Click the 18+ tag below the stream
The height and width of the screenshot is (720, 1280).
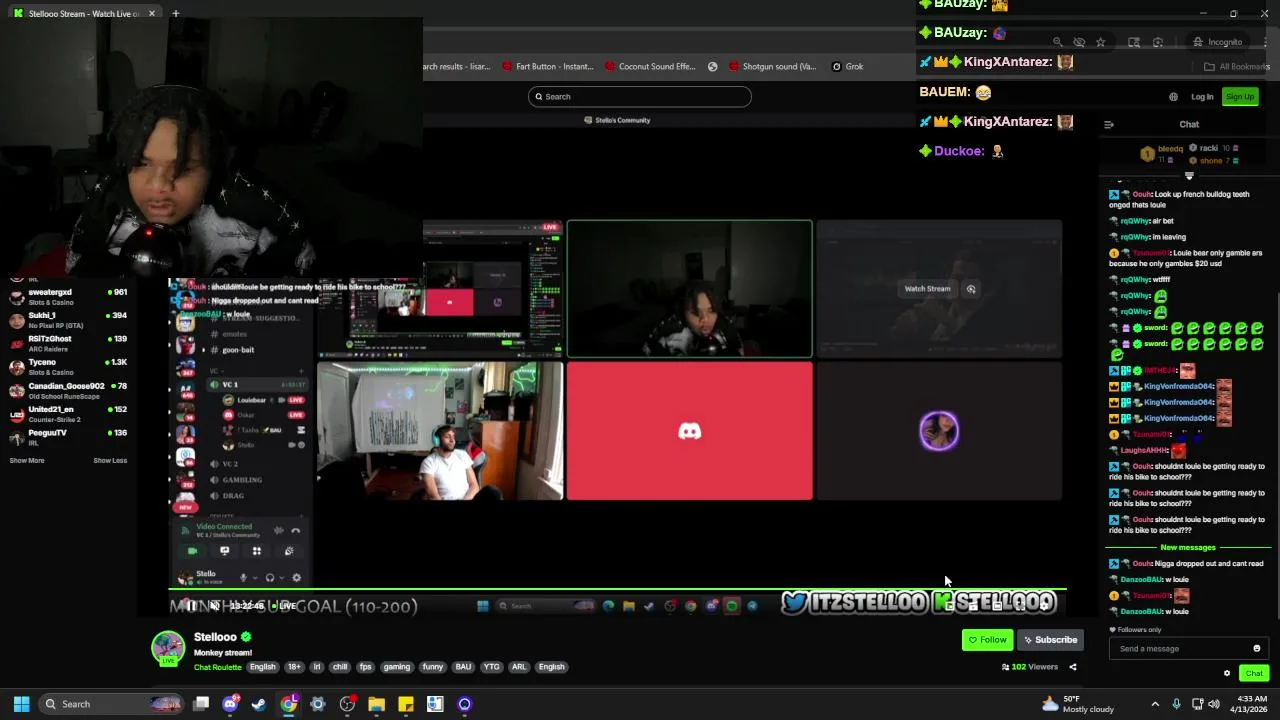pyautogui.click(x=293, y=667)
